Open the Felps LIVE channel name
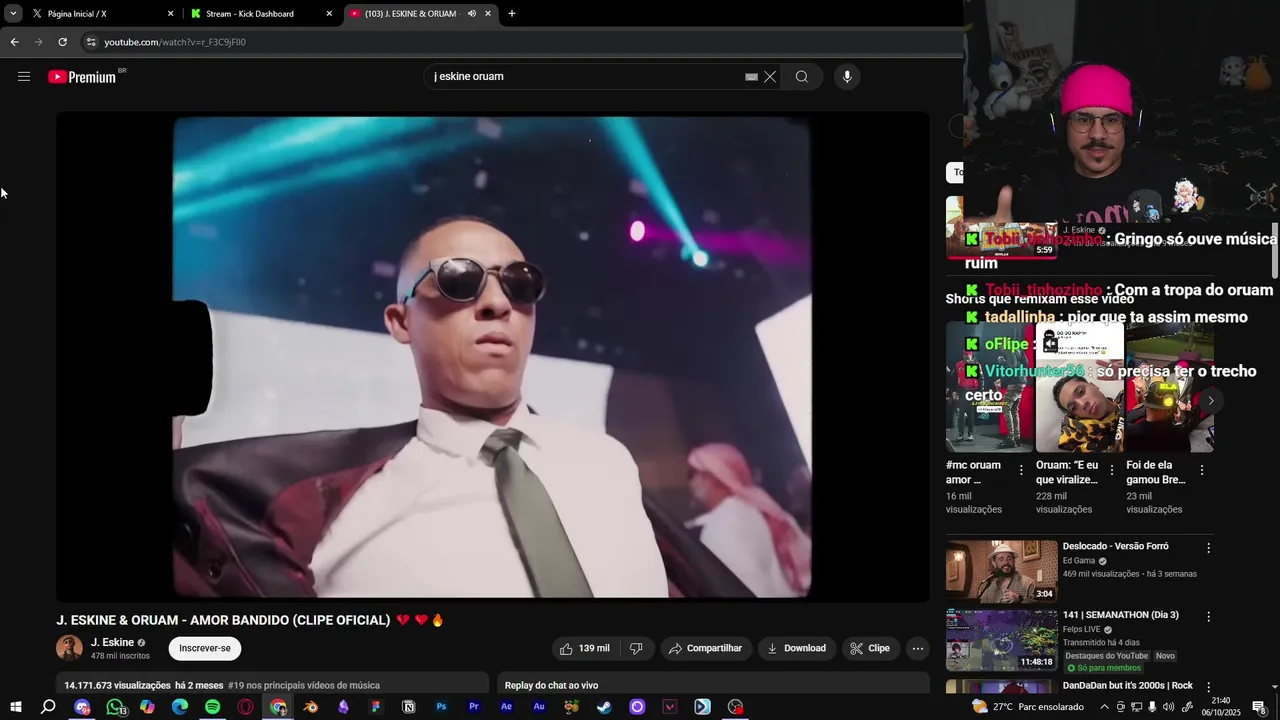This screenshot has height=720, width=1280. [x=1083, y=630]
